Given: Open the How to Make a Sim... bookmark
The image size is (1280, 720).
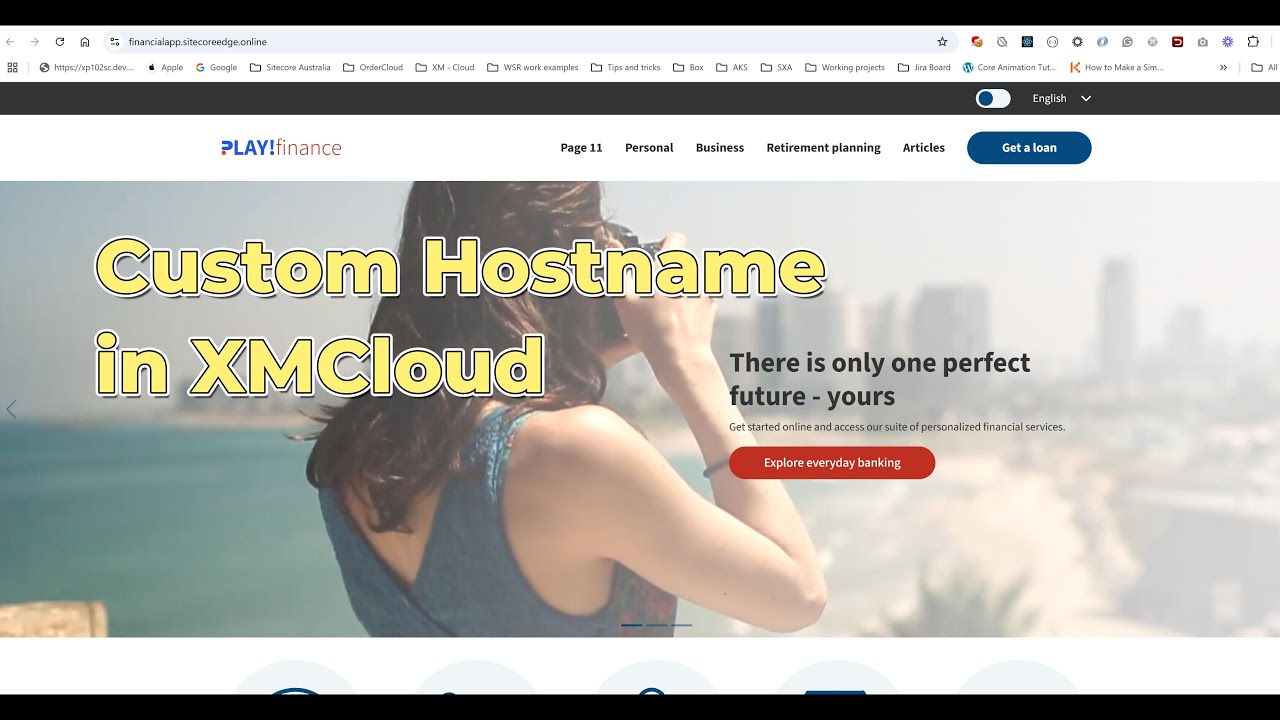Looking at the screenshot, I should [1117, 67].
